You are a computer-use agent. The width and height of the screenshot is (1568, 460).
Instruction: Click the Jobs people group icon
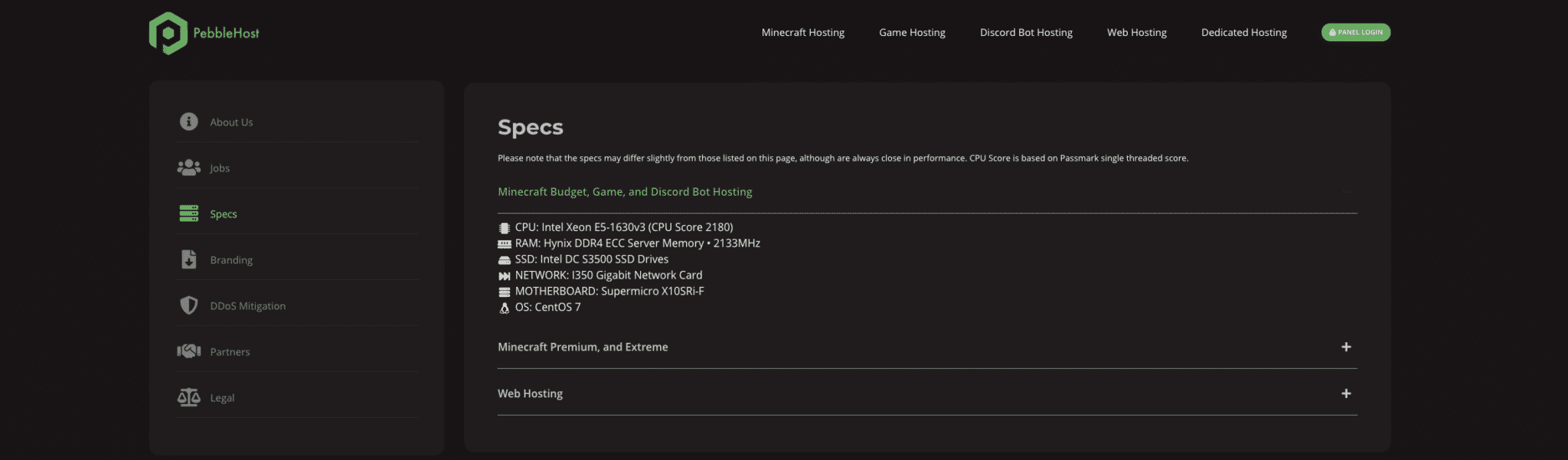(x=188, y=168)
